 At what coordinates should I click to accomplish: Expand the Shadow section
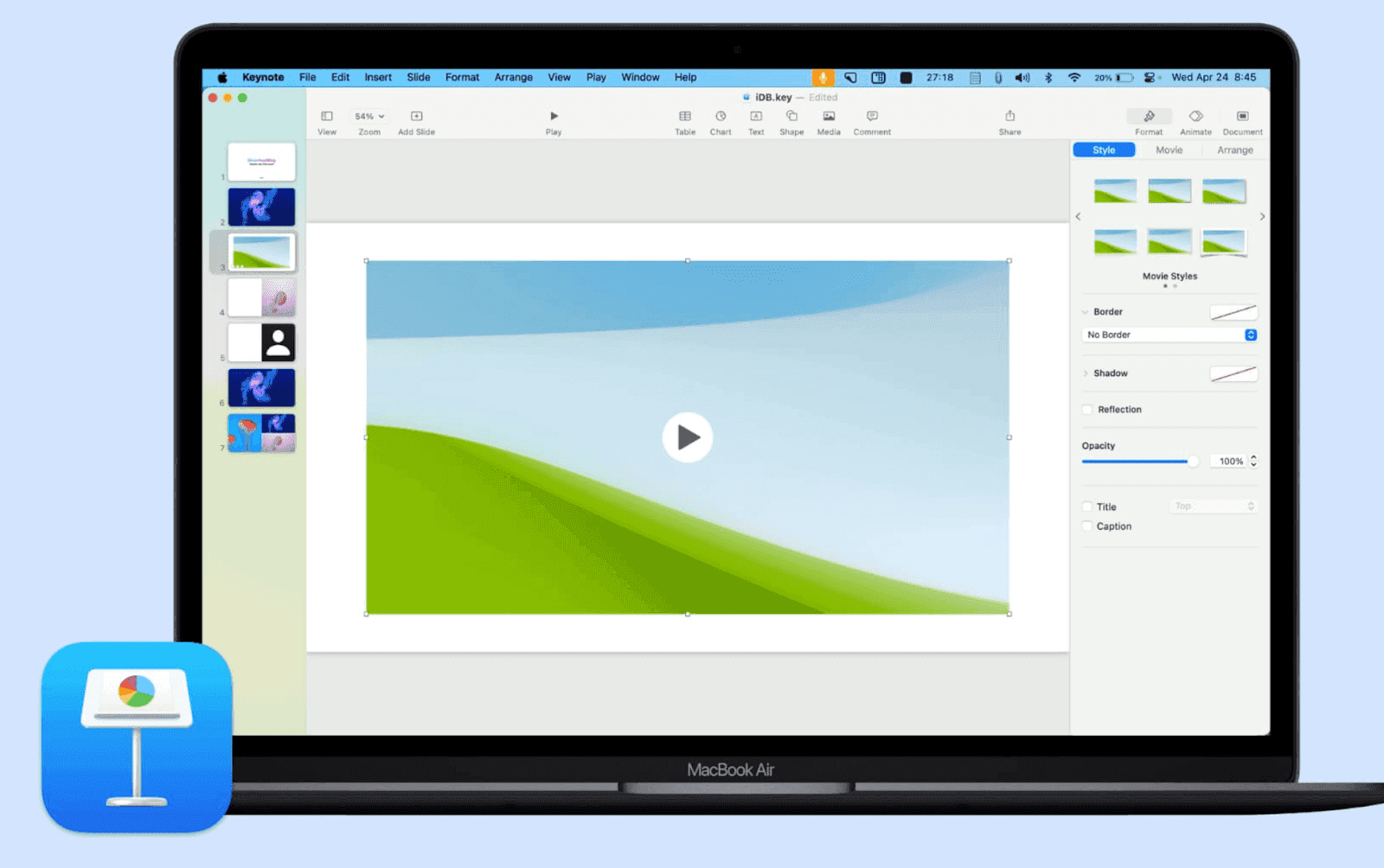click(1087, 373)
